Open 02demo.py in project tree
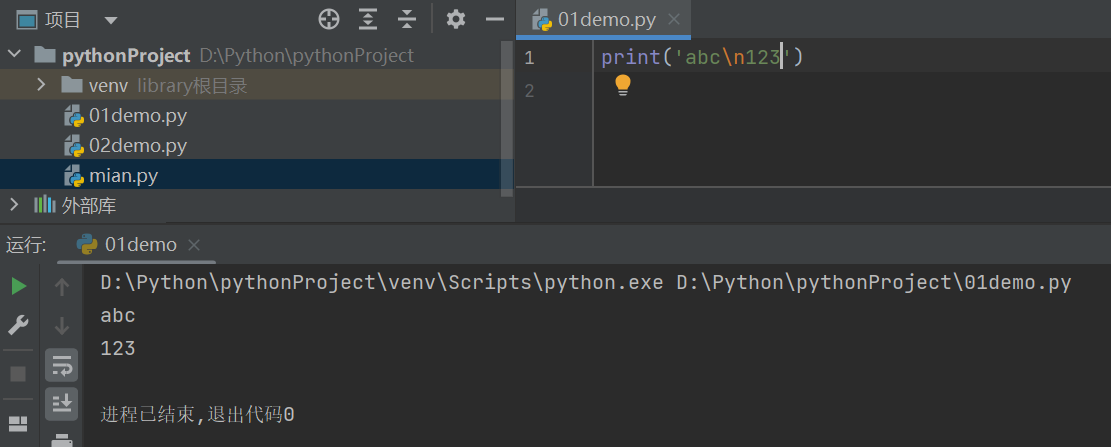The height and width of the screenshot is (447, 1111). [137, 145]
